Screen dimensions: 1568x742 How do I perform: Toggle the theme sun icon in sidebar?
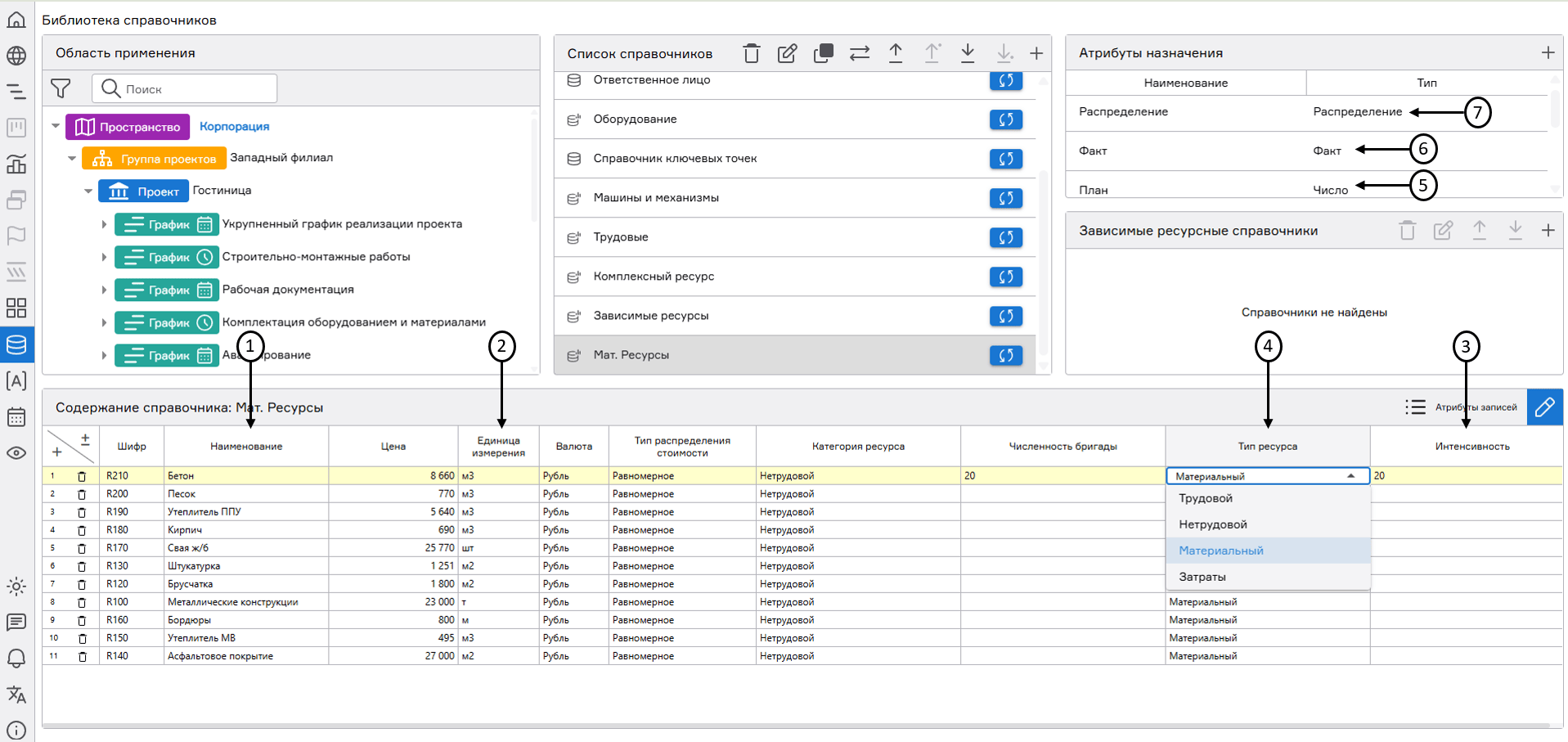(16, 587)
